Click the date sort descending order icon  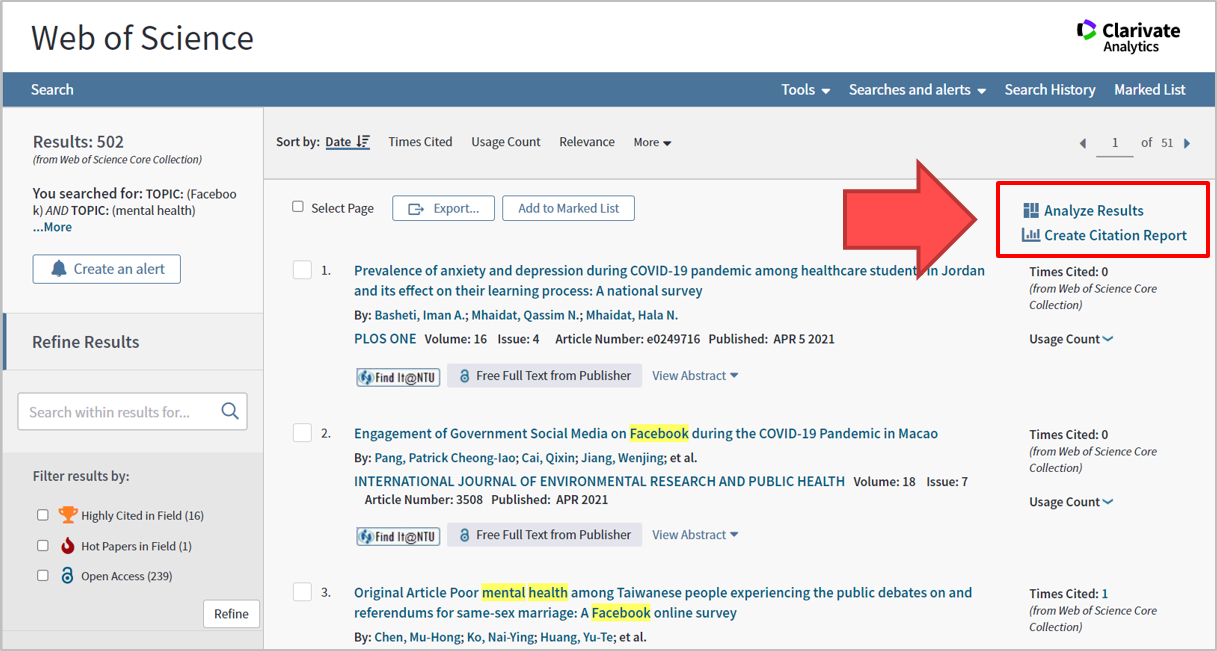point(363,142)
